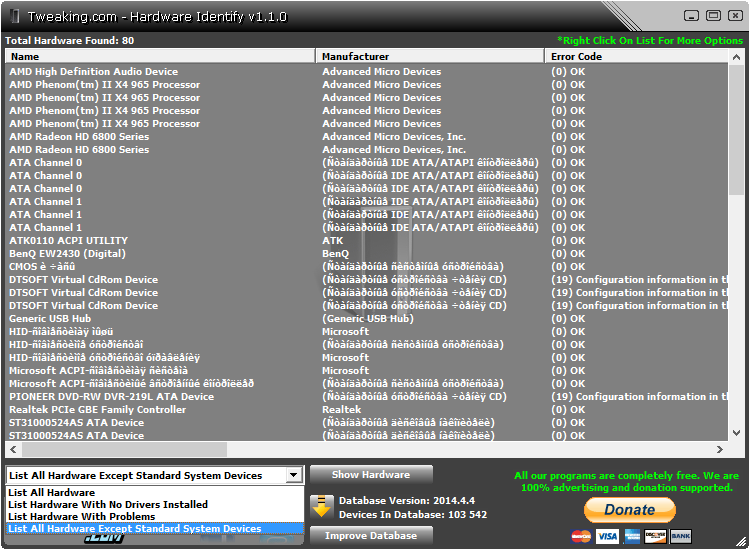Click the horizontal scrollbar right arrow
750x550 pixels.
pyautogui.click(x=720, y=449)
